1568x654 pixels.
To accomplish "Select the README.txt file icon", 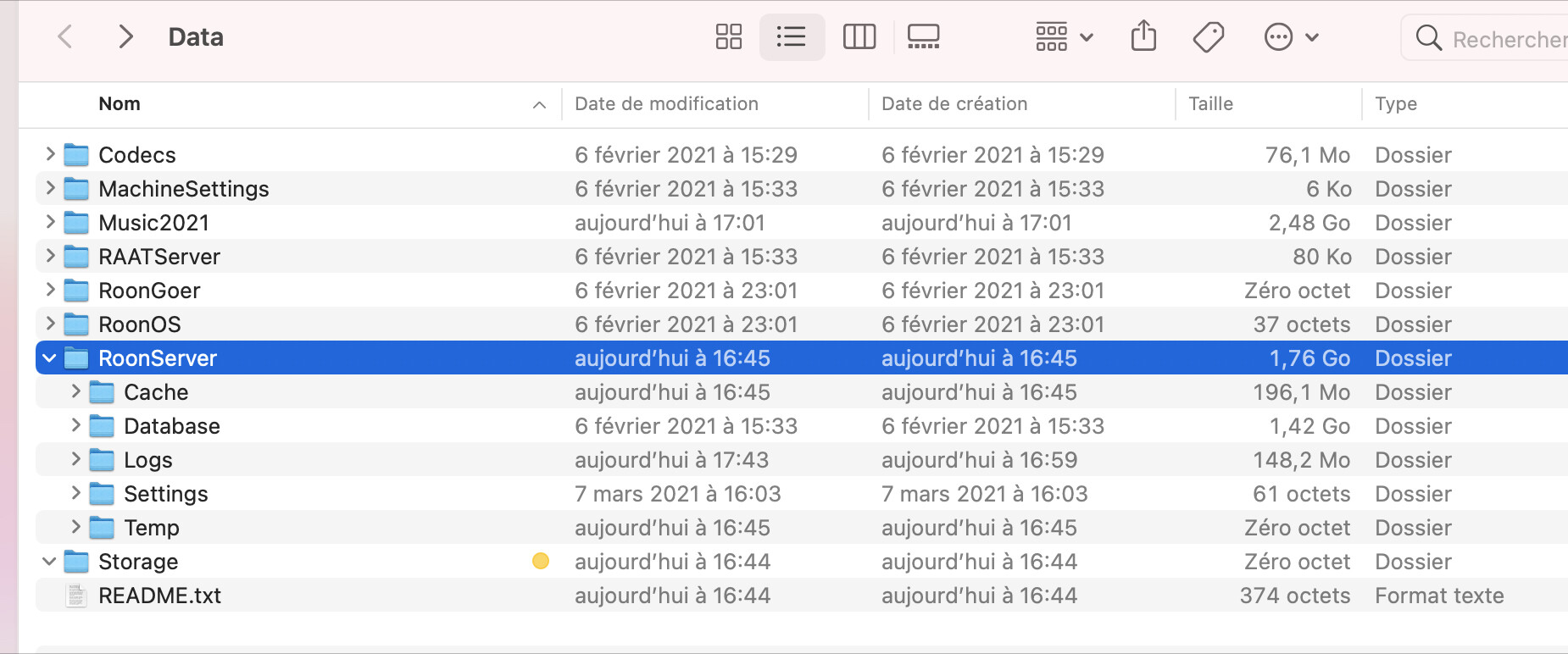I will (76, 596).
